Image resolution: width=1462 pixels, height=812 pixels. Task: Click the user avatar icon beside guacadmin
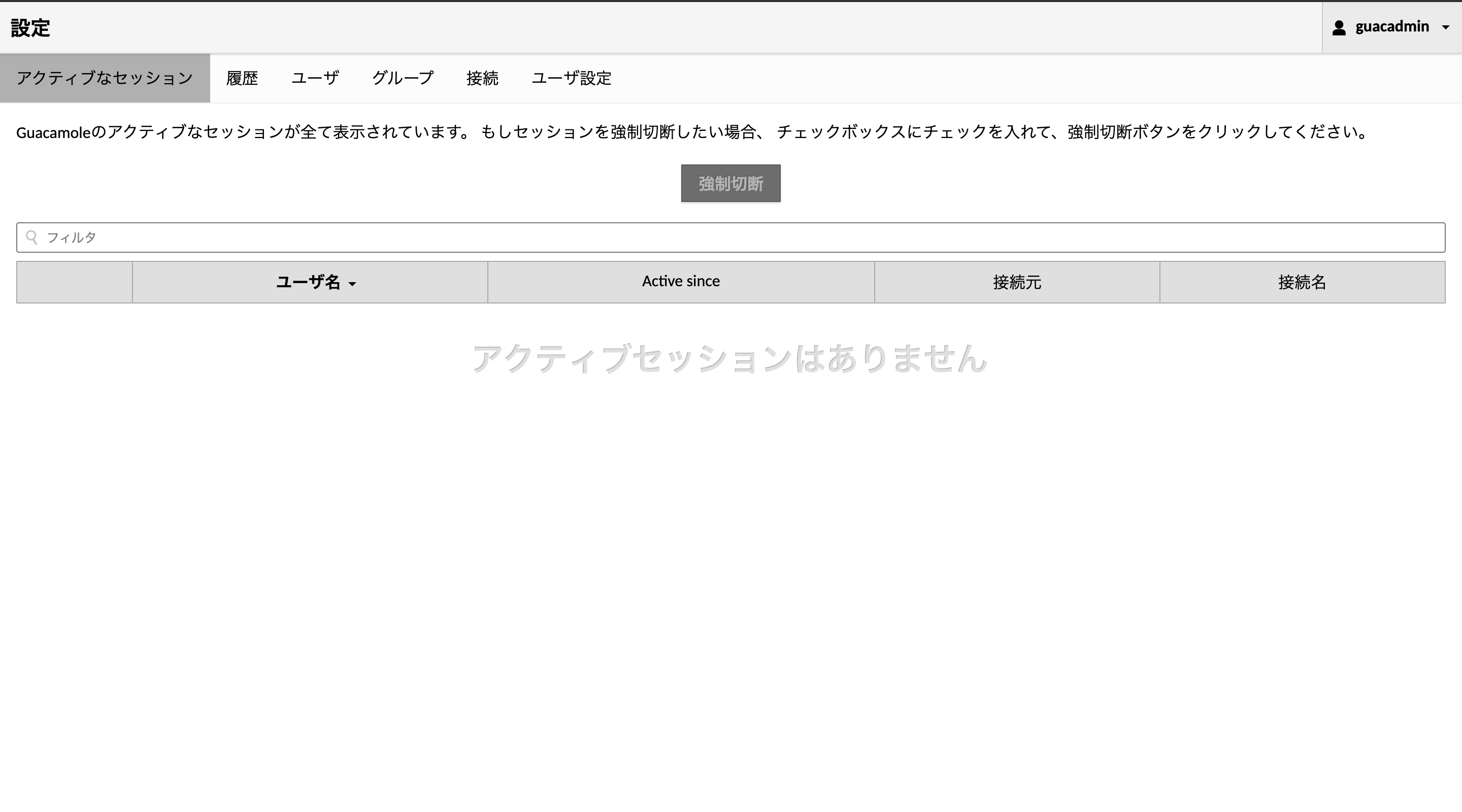[x=1339, y=28]
